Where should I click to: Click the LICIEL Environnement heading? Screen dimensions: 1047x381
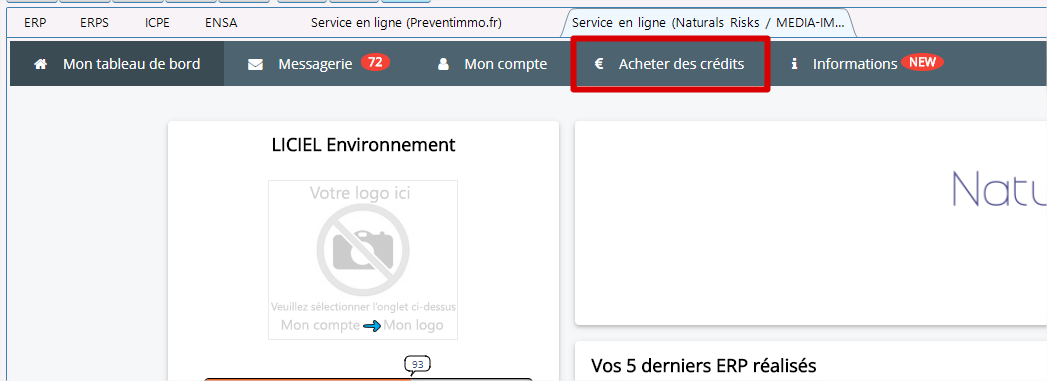point(363,145)
